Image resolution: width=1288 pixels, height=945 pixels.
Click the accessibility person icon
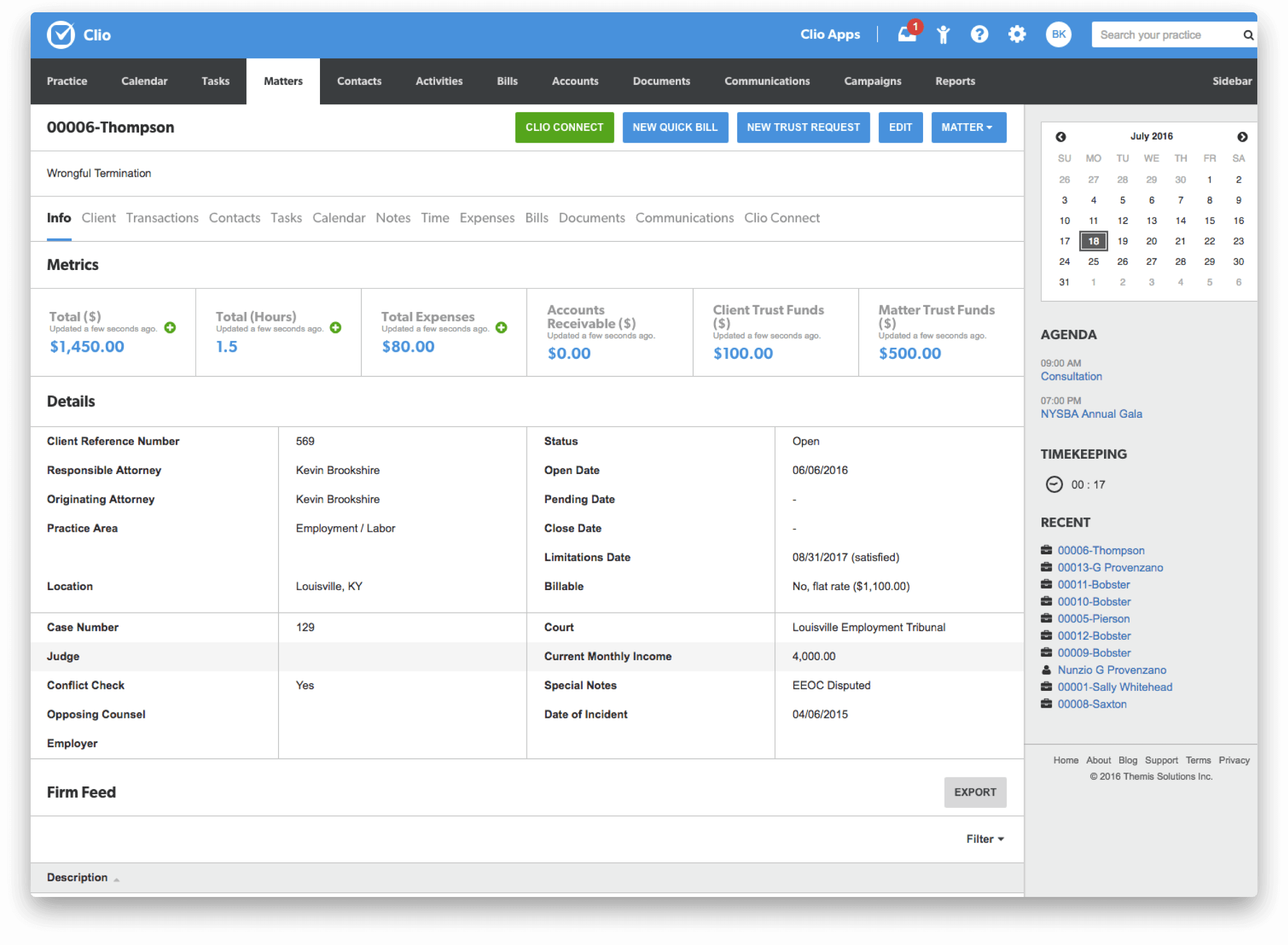click(944, 35)
